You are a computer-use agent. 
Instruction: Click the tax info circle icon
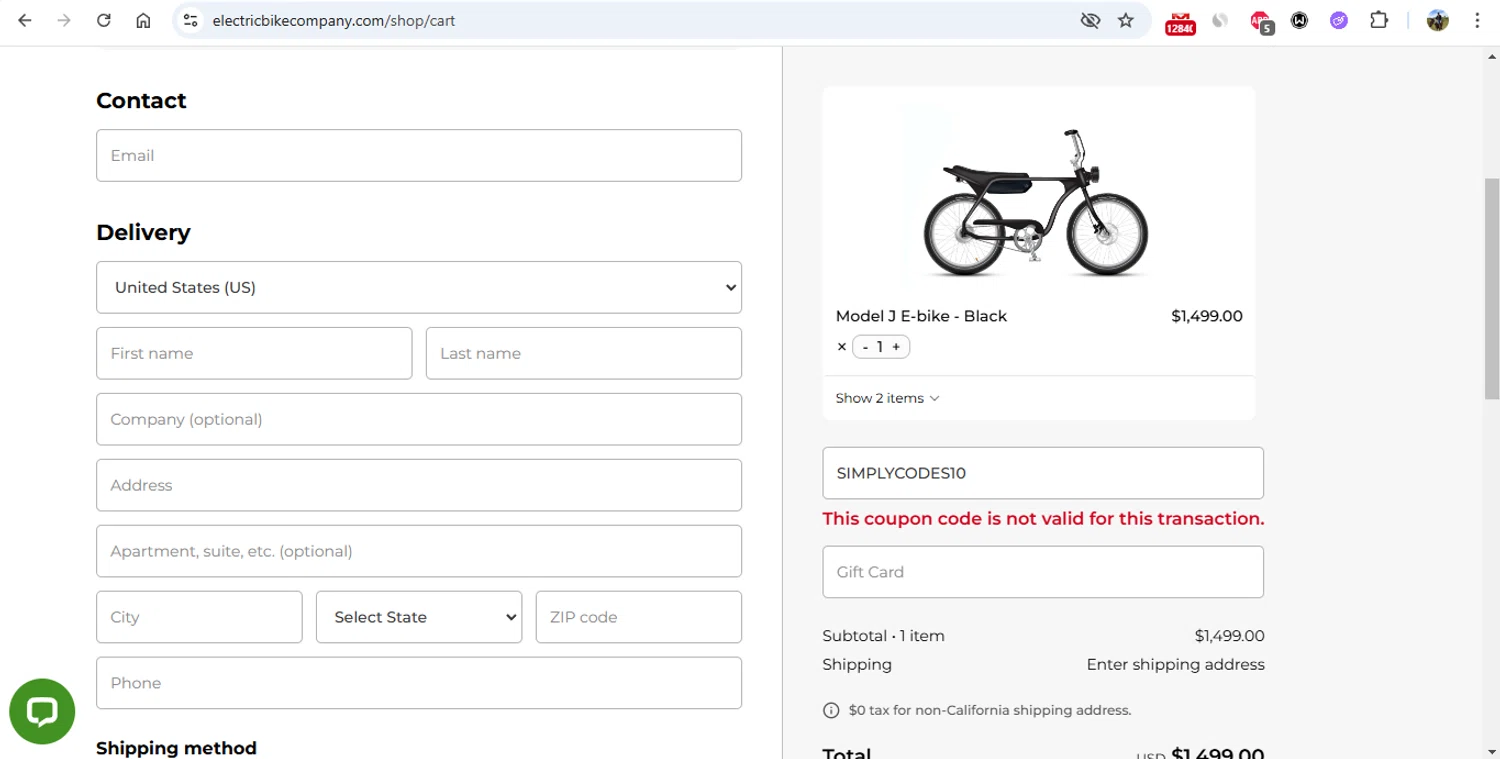831,711
